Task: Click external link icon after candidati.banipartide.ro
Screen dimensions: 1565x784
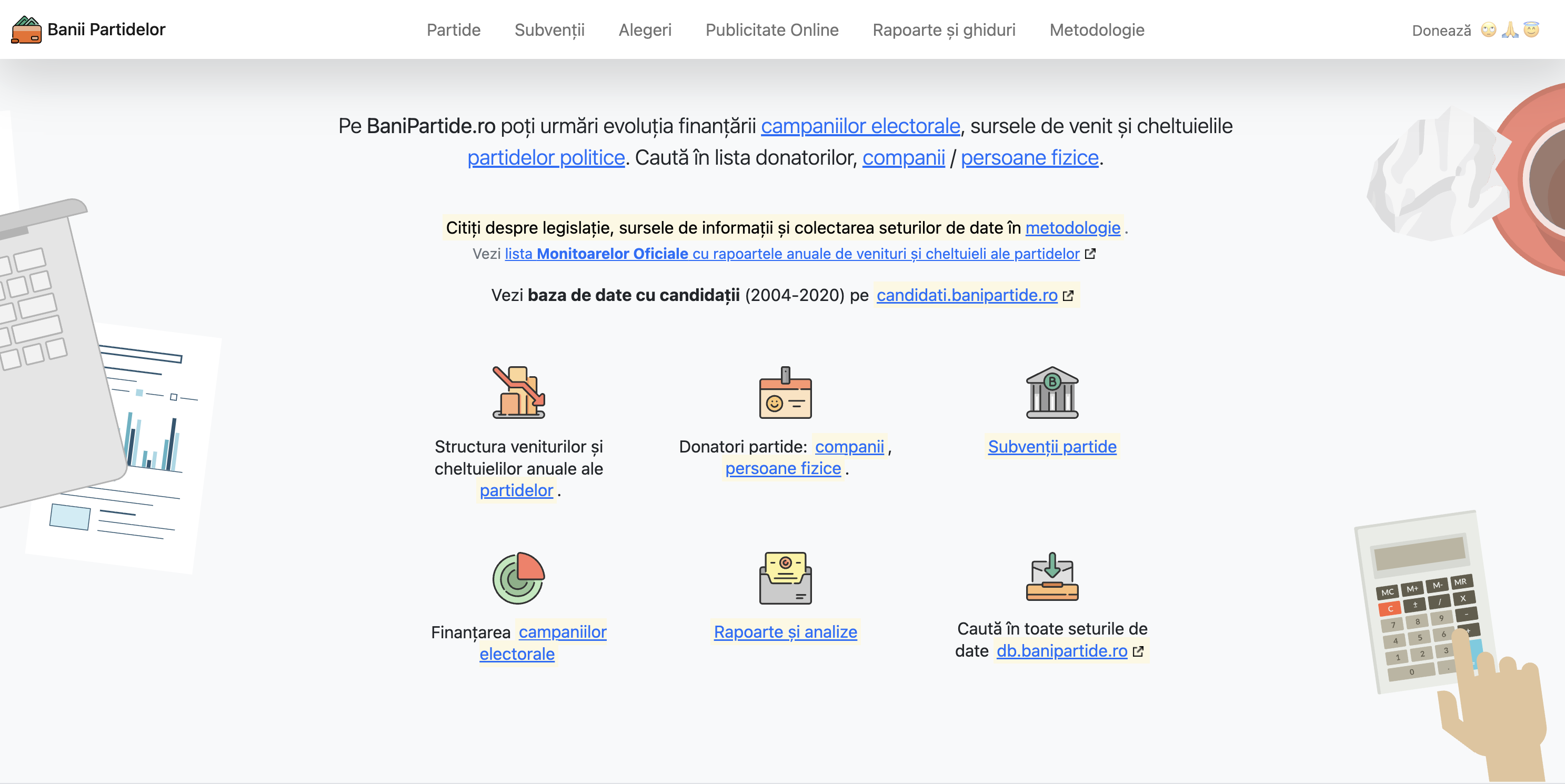Action: coord(1068,296)
